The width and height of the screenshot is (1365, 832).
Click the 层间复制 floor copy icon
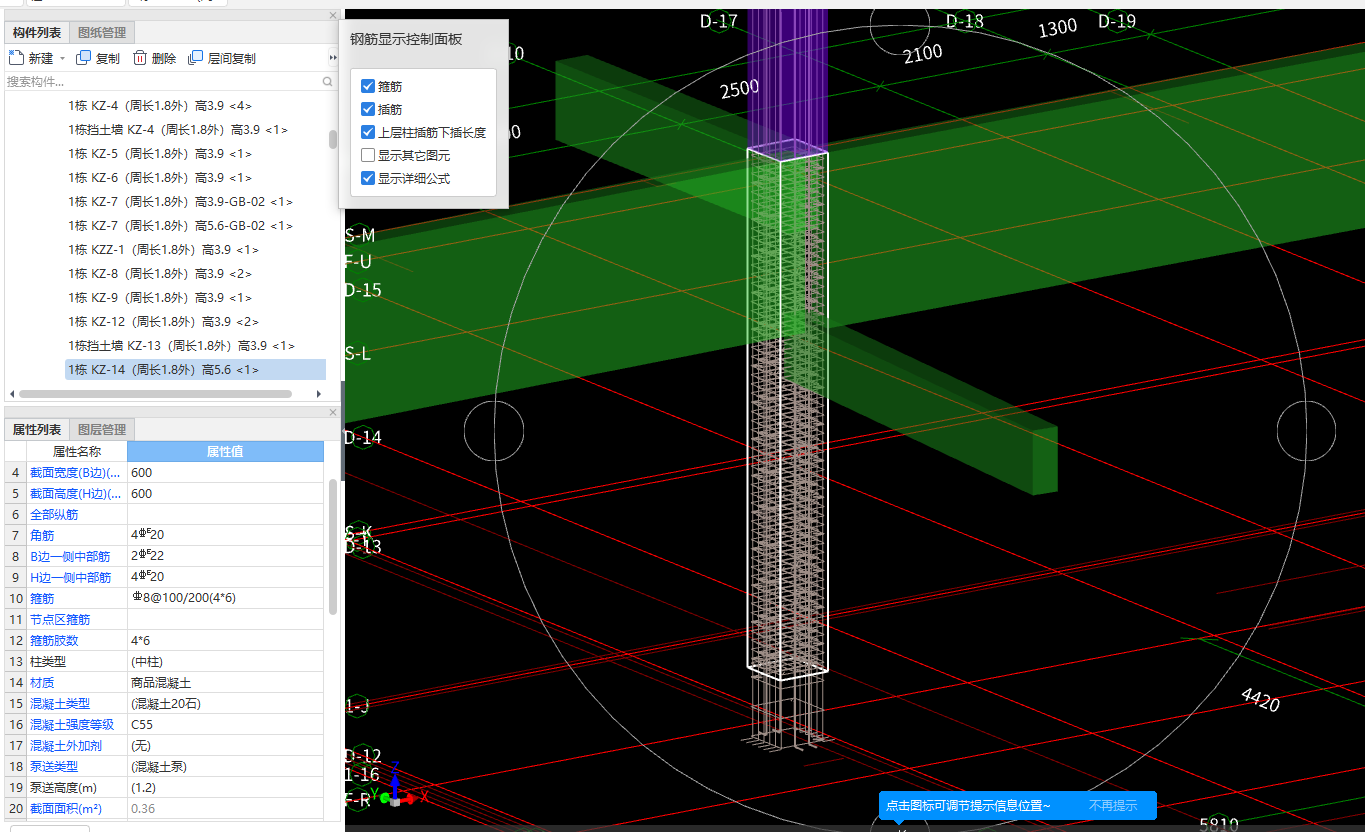click(196, 58)
